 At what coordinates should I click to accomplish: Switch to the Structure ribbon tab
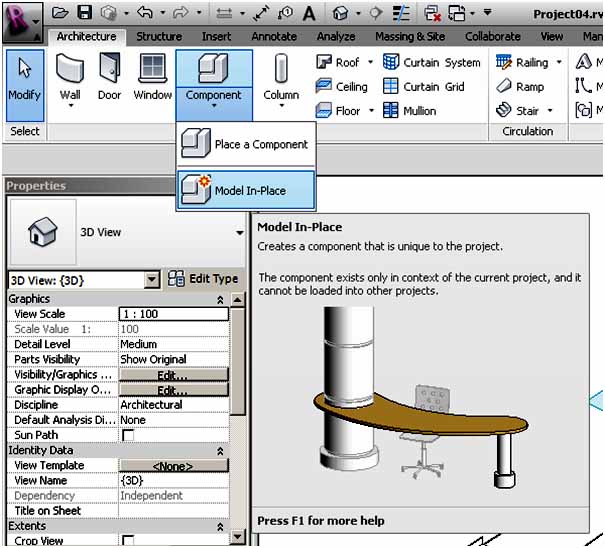coord(159,37)
